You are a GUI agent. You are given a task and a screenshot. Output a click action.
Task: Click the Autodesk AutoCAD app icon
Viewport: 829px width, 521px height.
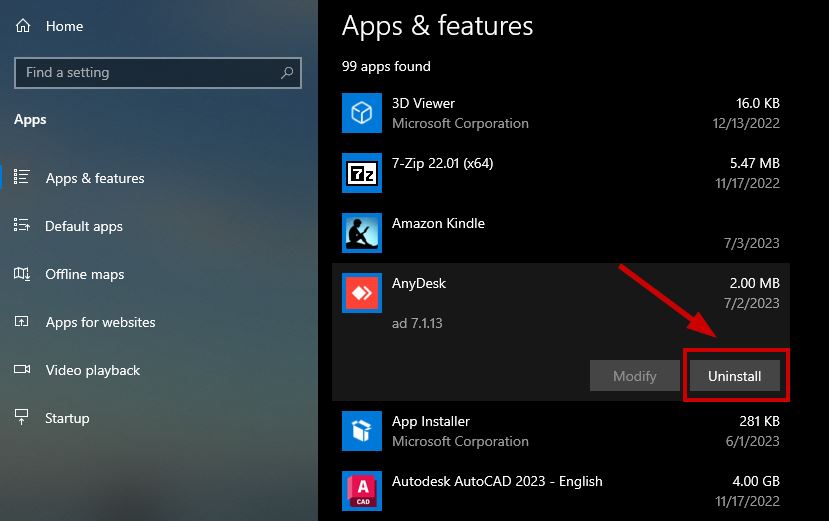362,491
